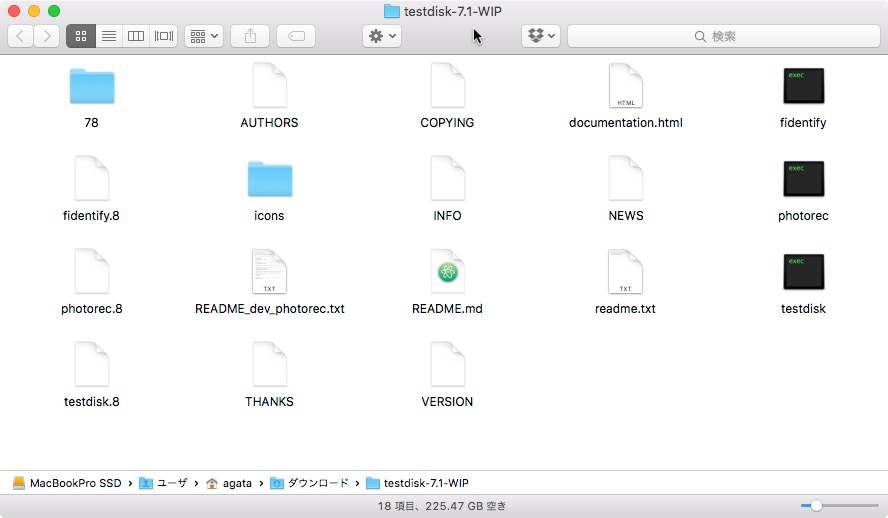Switch to Cover Flow view
The height and width of the screenshot is (518, 888).
(x=164, y=36)
